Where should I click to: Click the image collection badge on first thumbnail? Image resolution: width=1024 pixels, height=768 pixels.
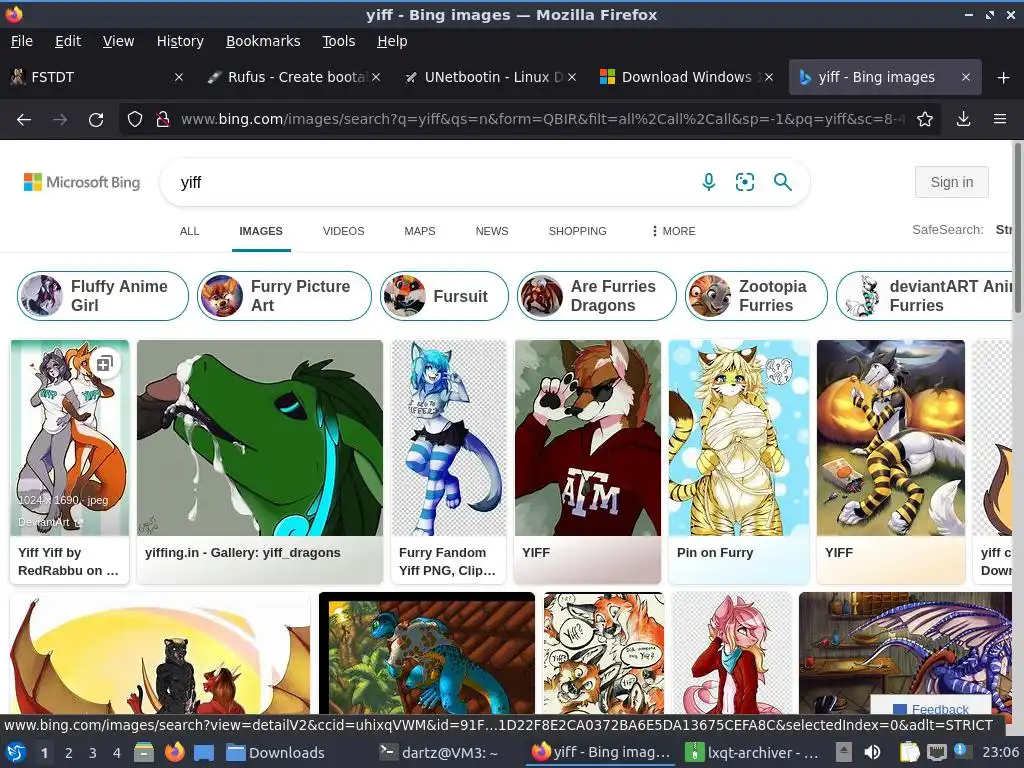coord(104,364)
